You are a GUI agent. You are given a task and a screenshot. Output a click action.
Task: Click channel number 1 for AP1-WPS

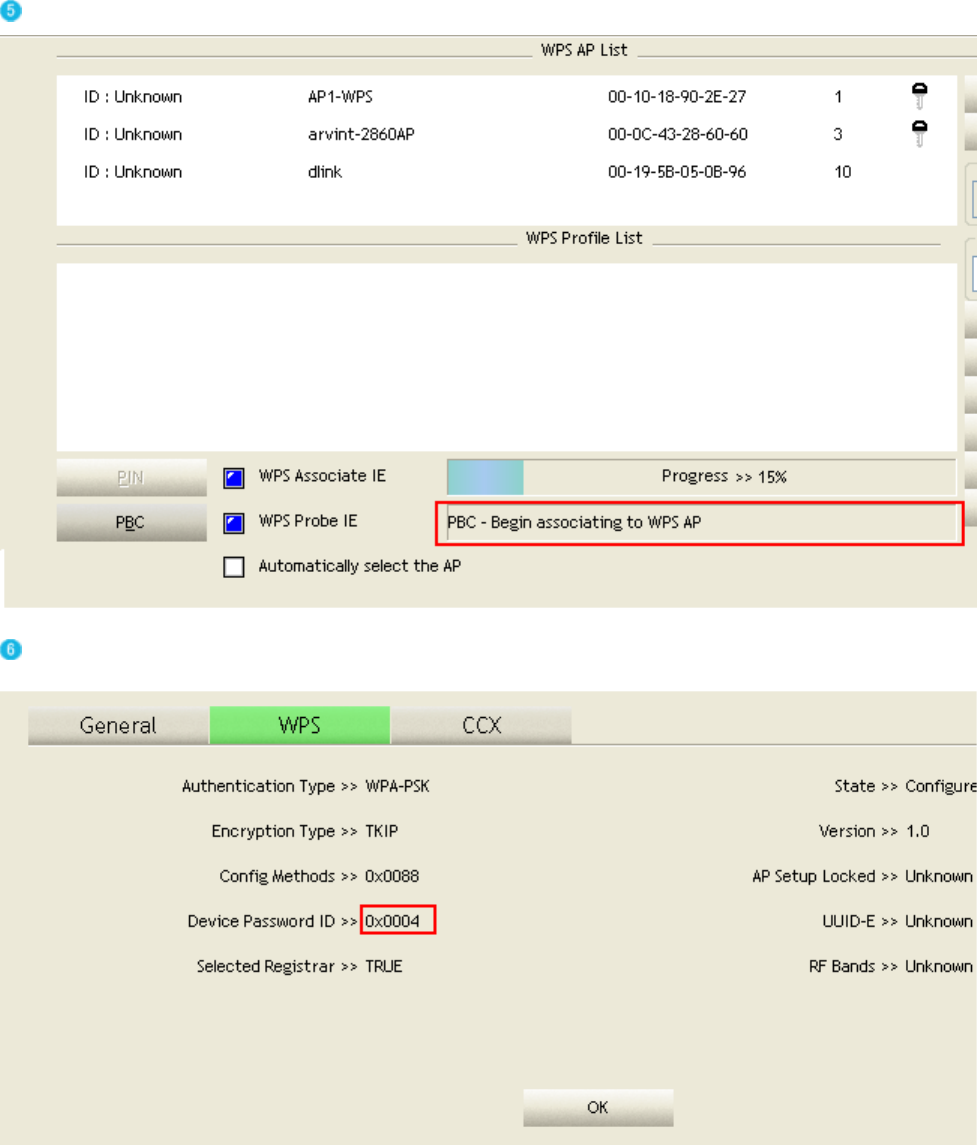click(838, 96)
